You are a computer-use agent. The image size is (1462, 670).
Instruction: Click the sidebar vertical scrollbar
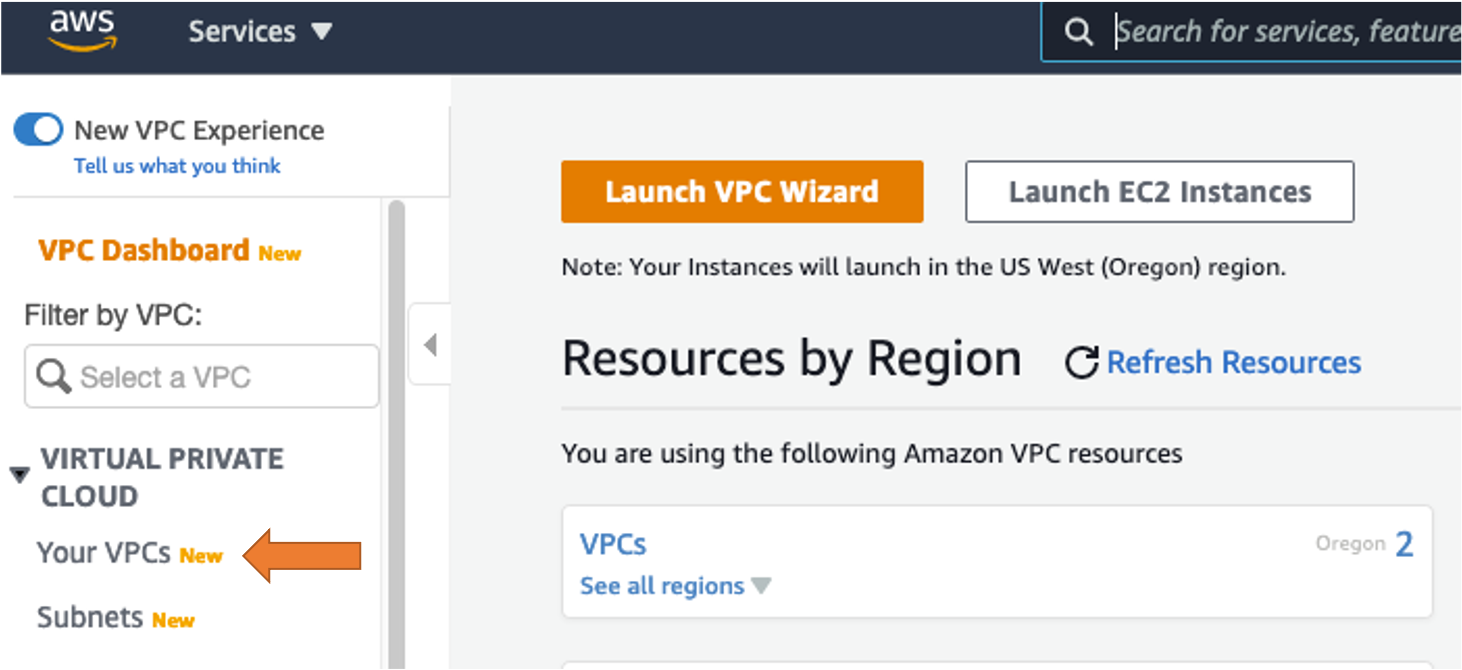(396, 434)
